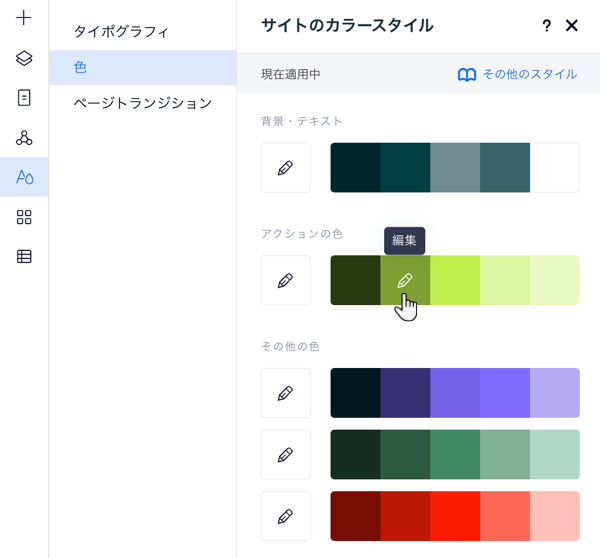Screen dimensions: 600x558
Task: Select medium green swatch in green row
Action: (455, 454)
